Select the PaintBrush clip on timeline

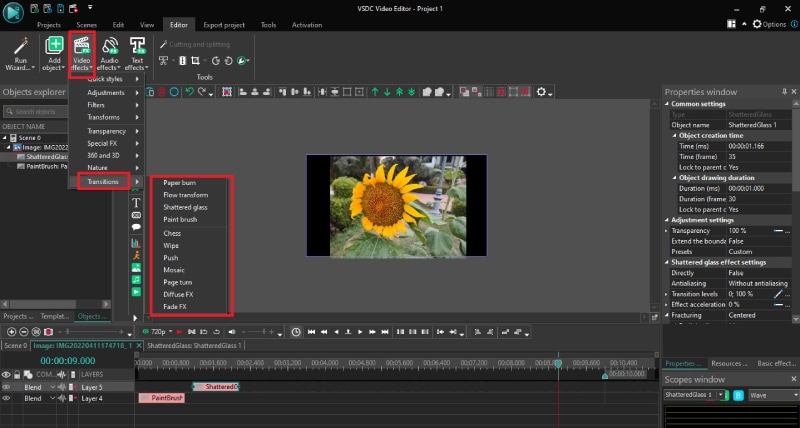point(162,398)
